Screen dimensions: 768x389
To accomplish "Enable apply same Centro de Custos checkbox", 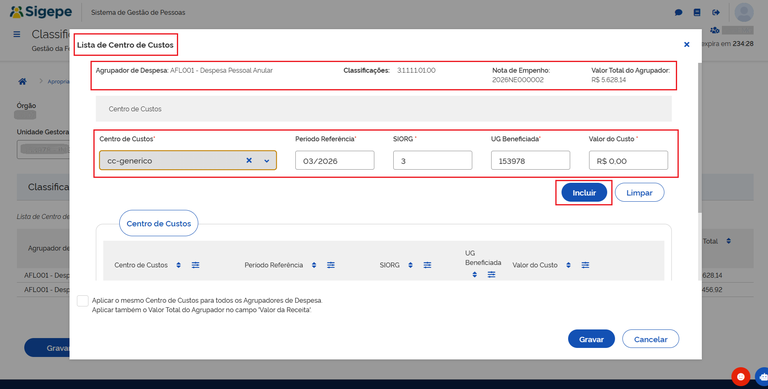I will click(x=83, y=301).
